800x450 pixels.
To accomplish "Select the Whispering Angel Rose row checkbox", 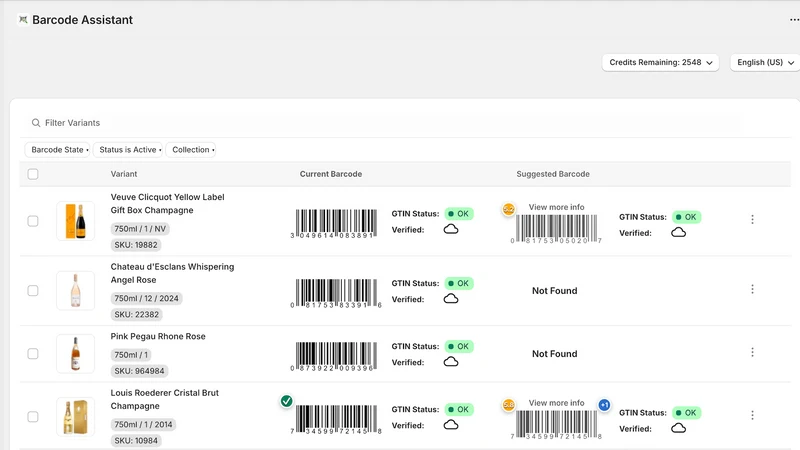I will (33, 290).
